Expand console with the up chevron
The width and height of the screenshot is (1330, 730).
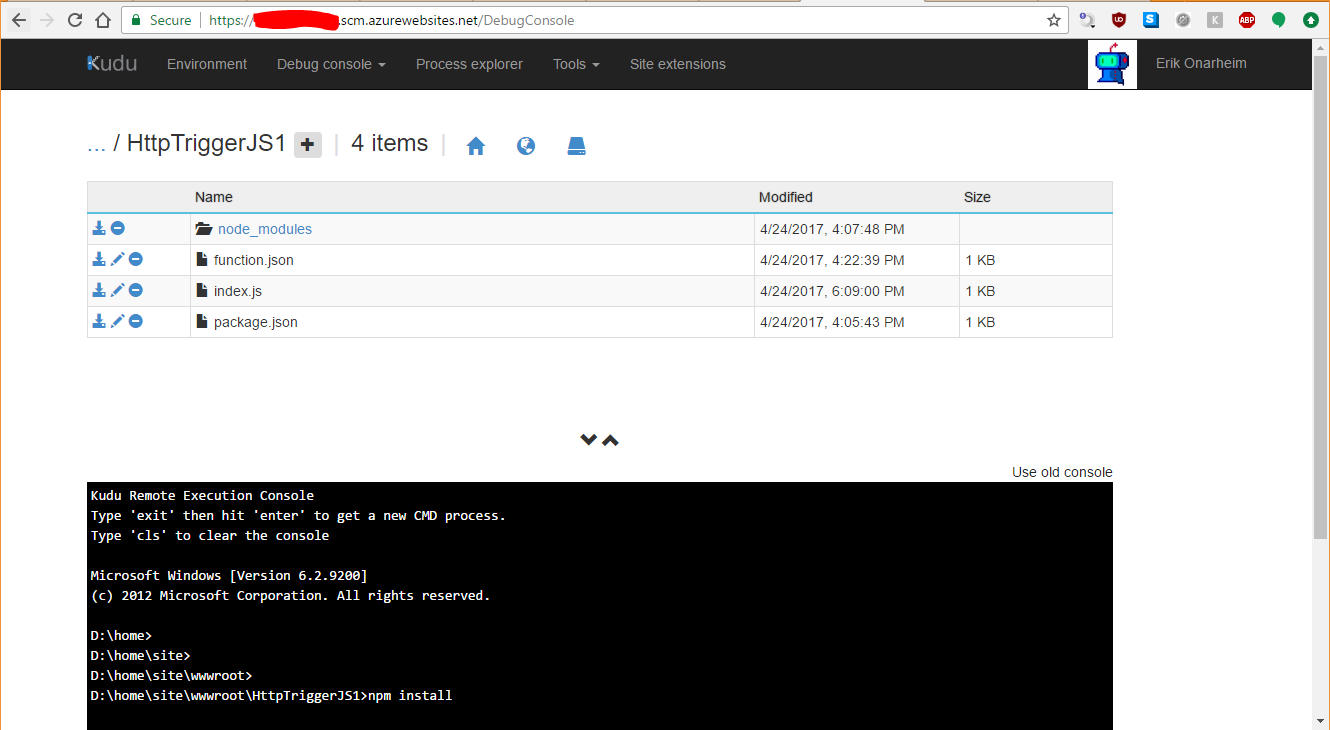pos(611,440)
